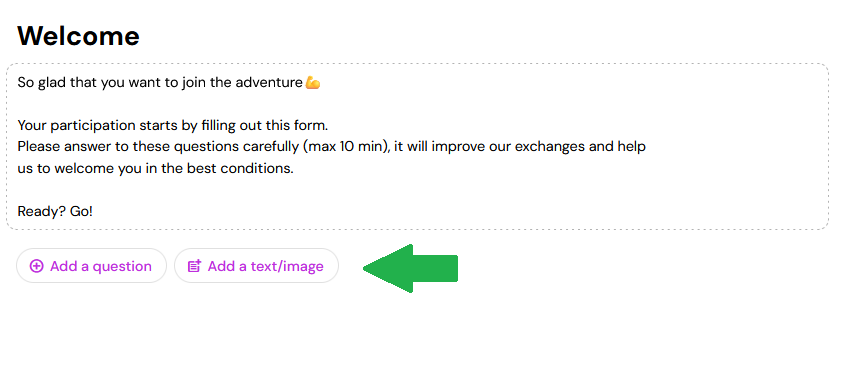Click the rectangular tail of the green arrow
Screen dimensions: 856x368
[435, 268]
